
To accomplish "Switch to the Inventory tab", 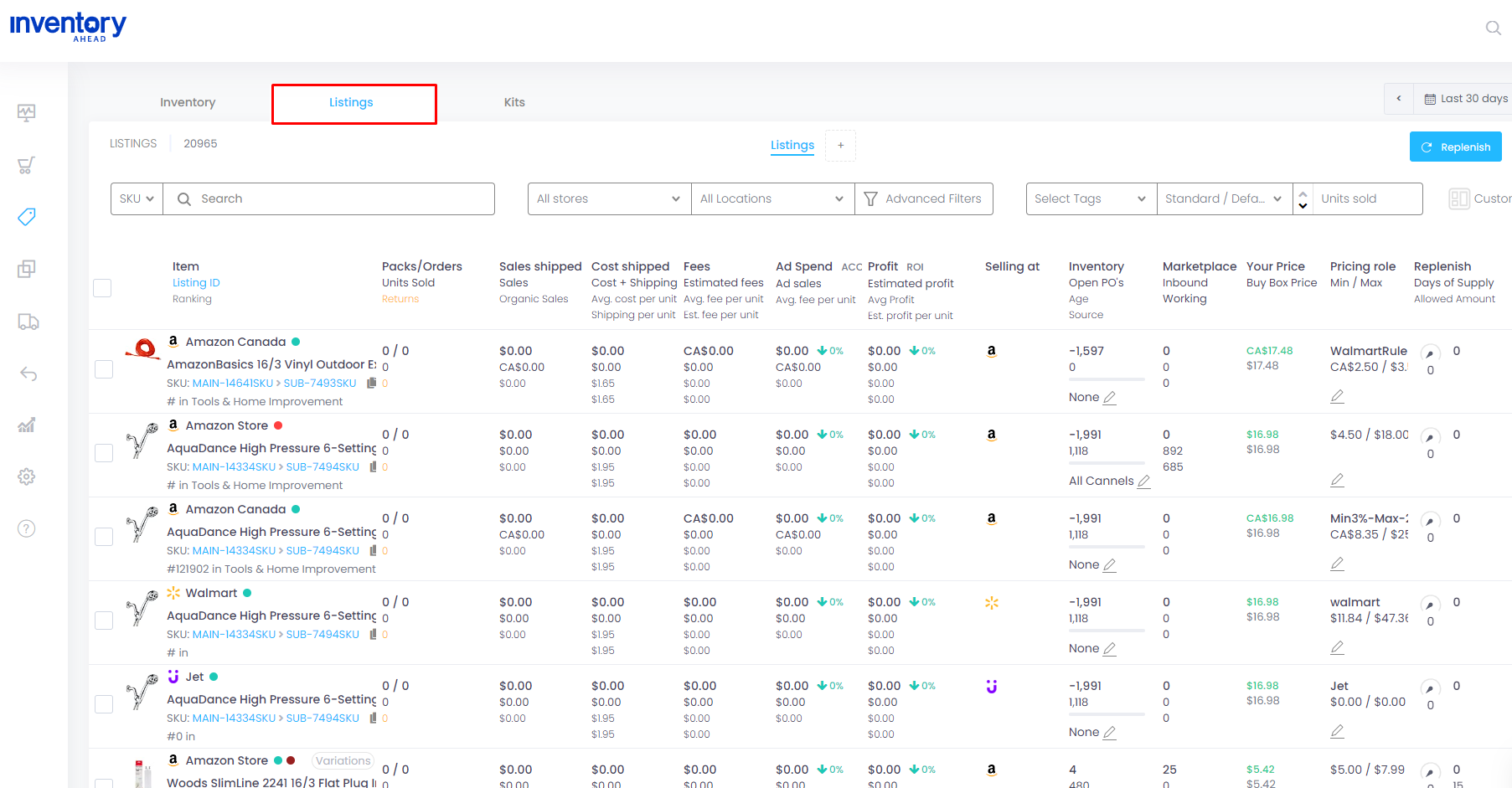I will coord(188,102).
